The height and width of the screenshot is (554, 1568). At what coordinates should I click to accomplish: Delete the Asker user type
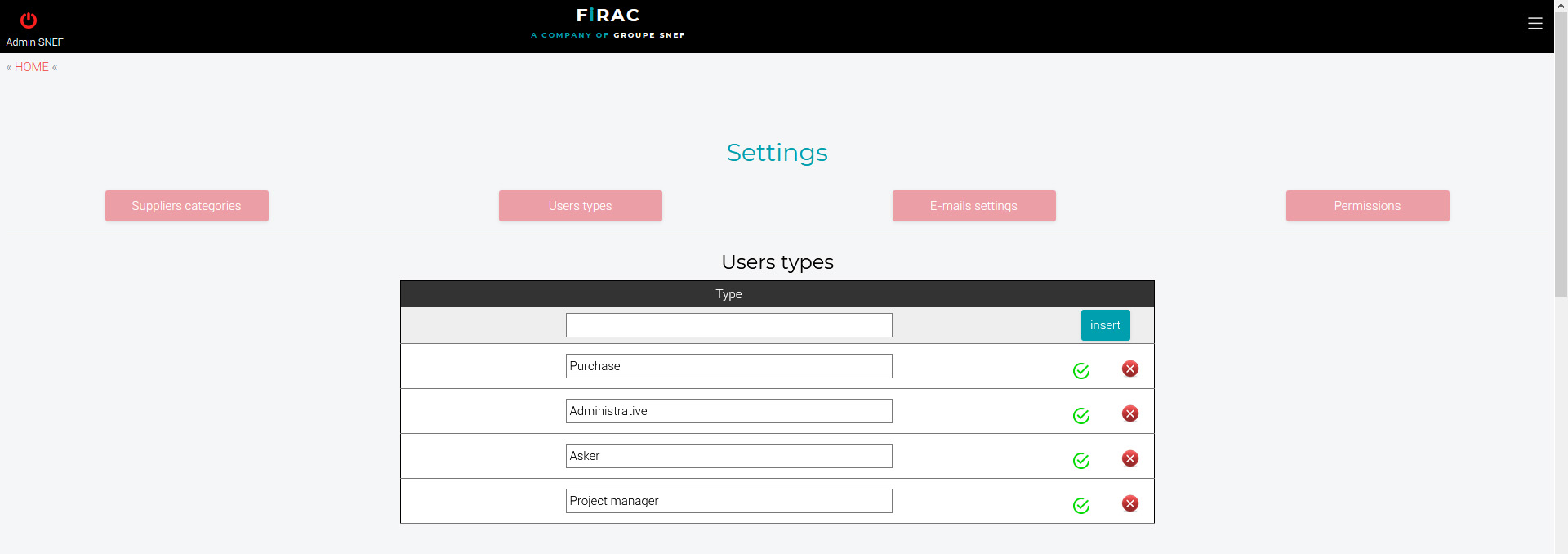(x=1129, y=459)
